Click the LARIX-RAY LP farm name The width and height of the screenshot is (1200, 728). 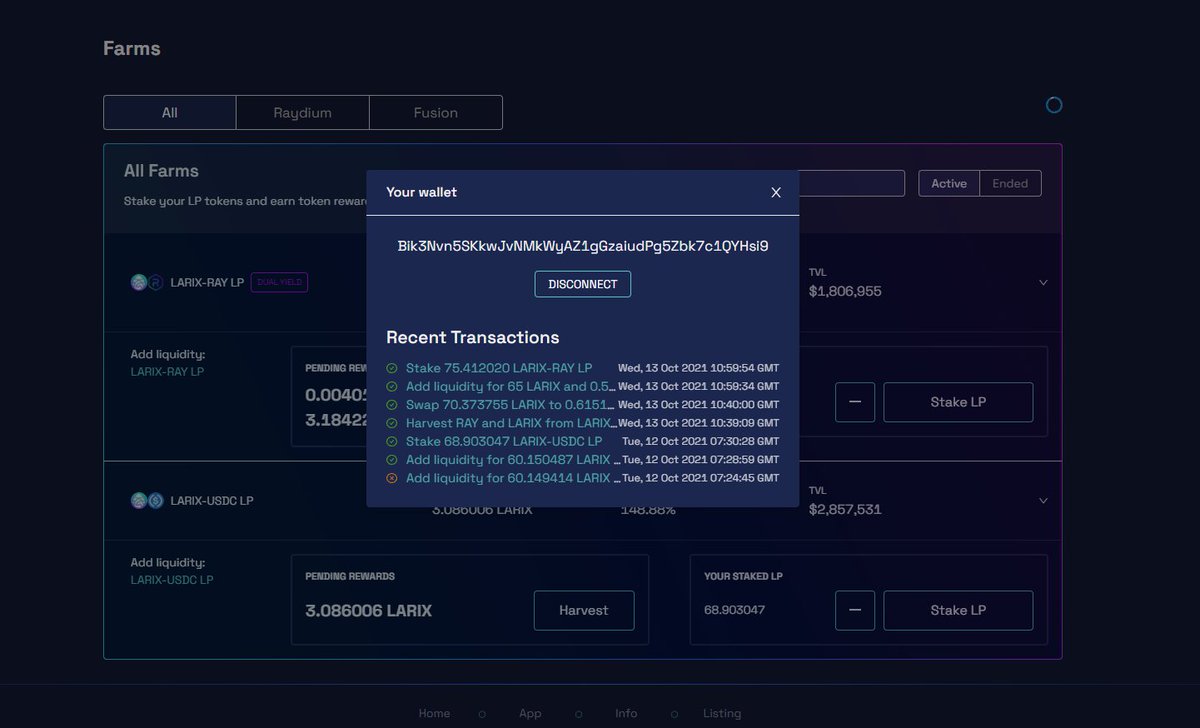(207, 283)
